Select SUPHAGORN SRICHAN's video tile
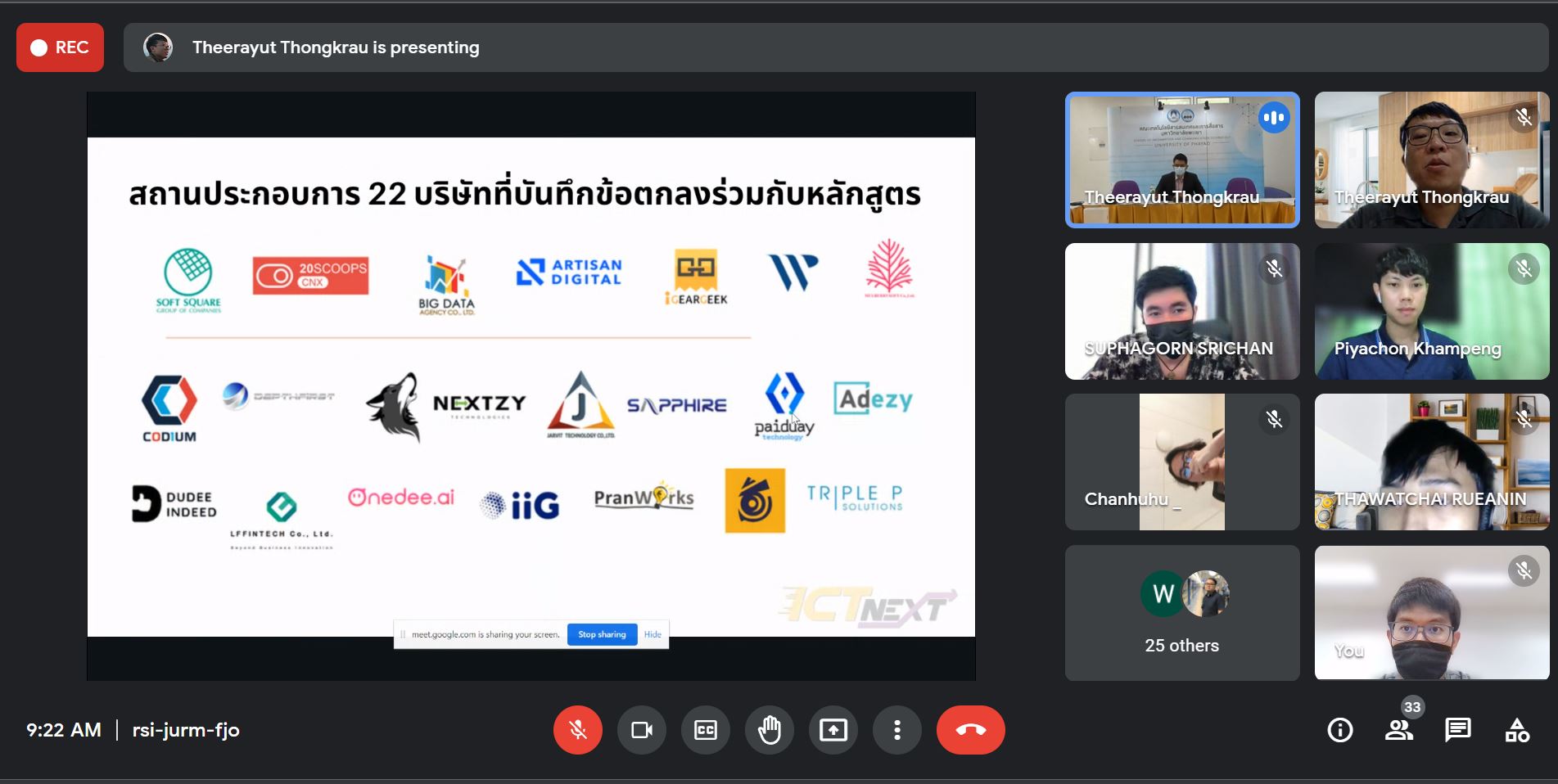This screenshot has width=1558, height=784. pos(1181,311)
